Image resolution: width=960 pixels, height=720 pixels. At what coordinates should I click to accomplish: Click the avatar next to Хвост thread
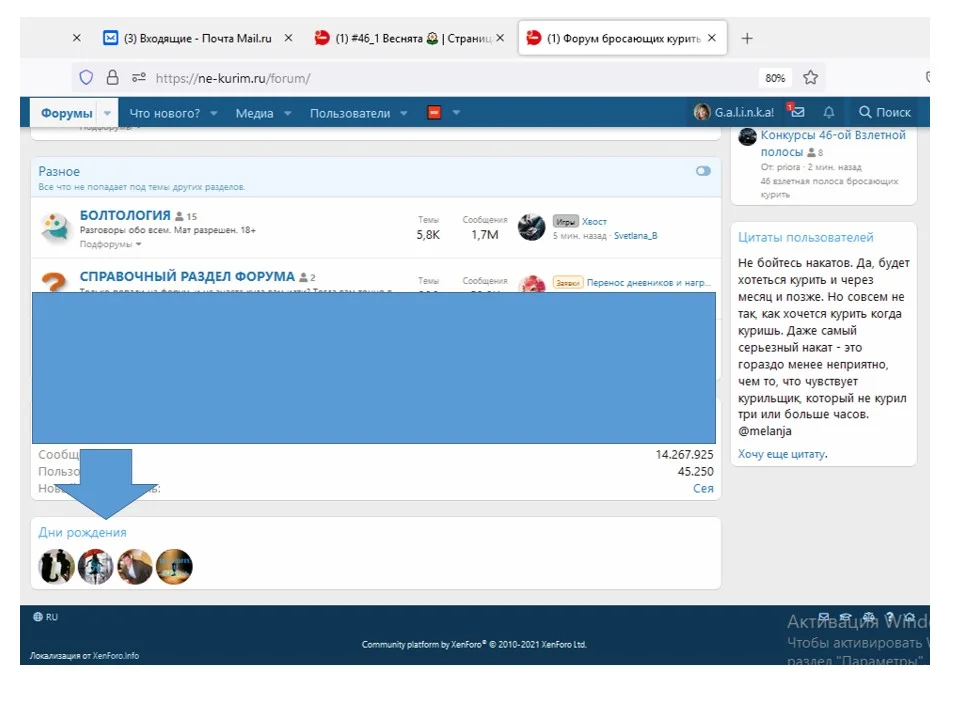[x=531, y=227]
